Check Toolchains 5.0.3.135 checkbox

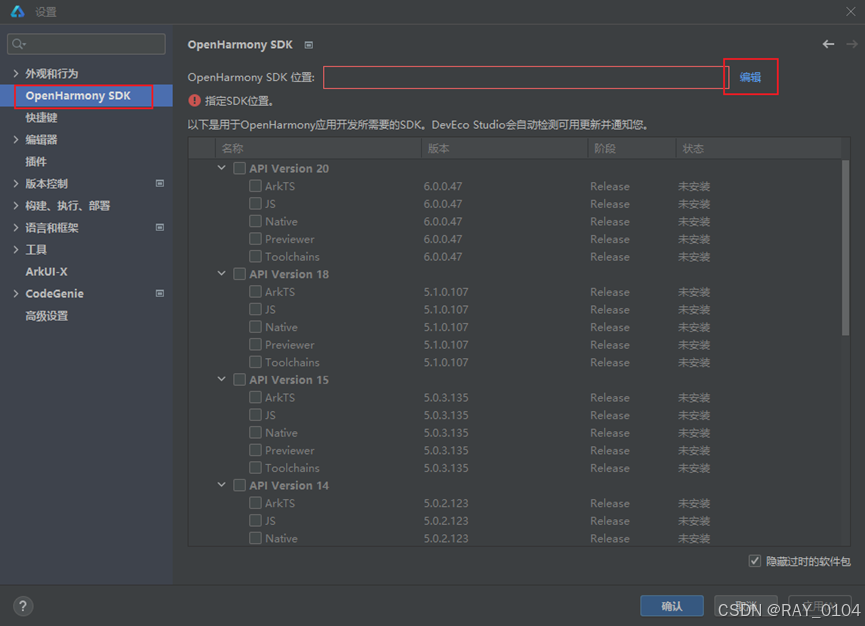(x=255, y=468)
